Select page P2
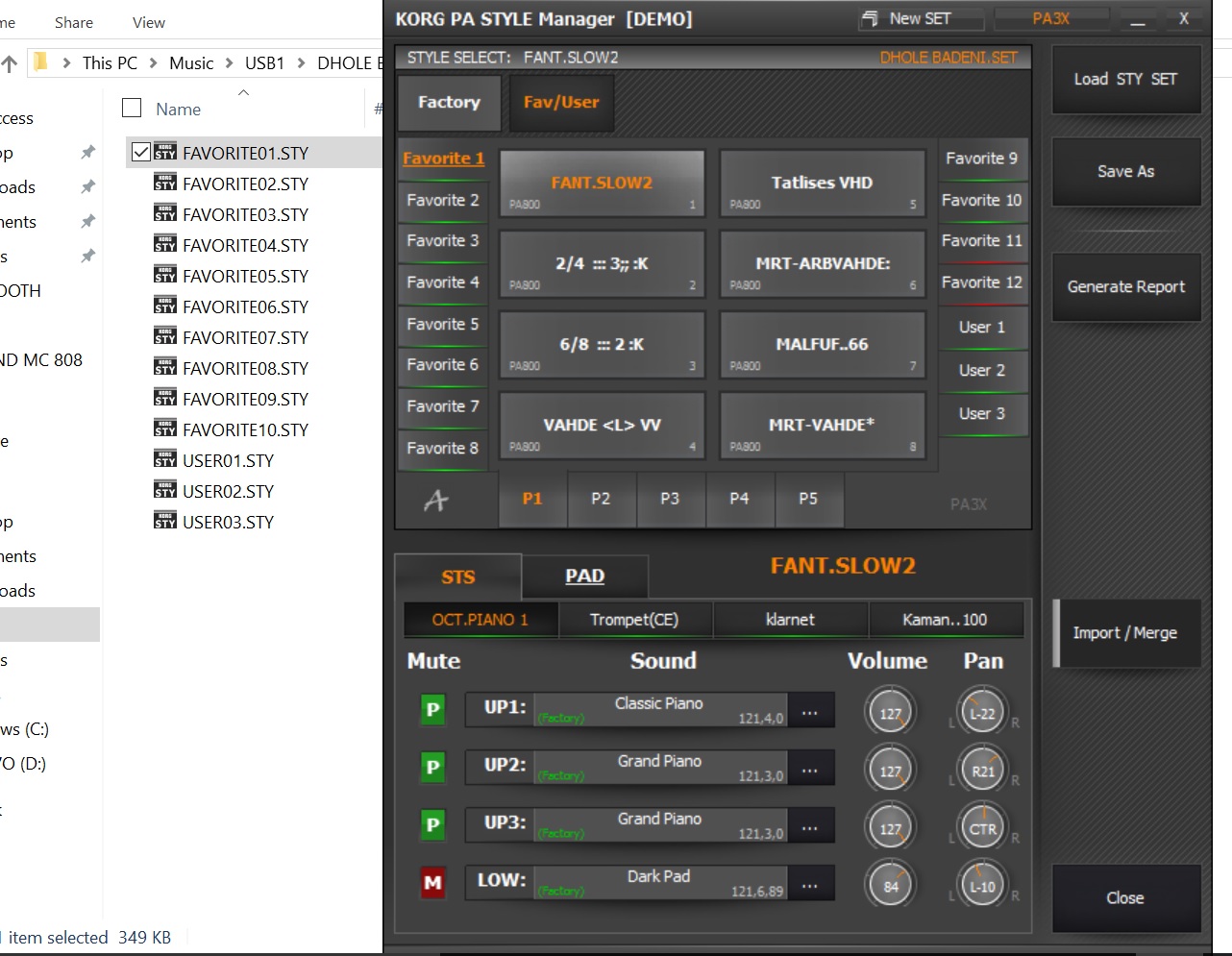Screen dimensions: 1232x956 601,499
